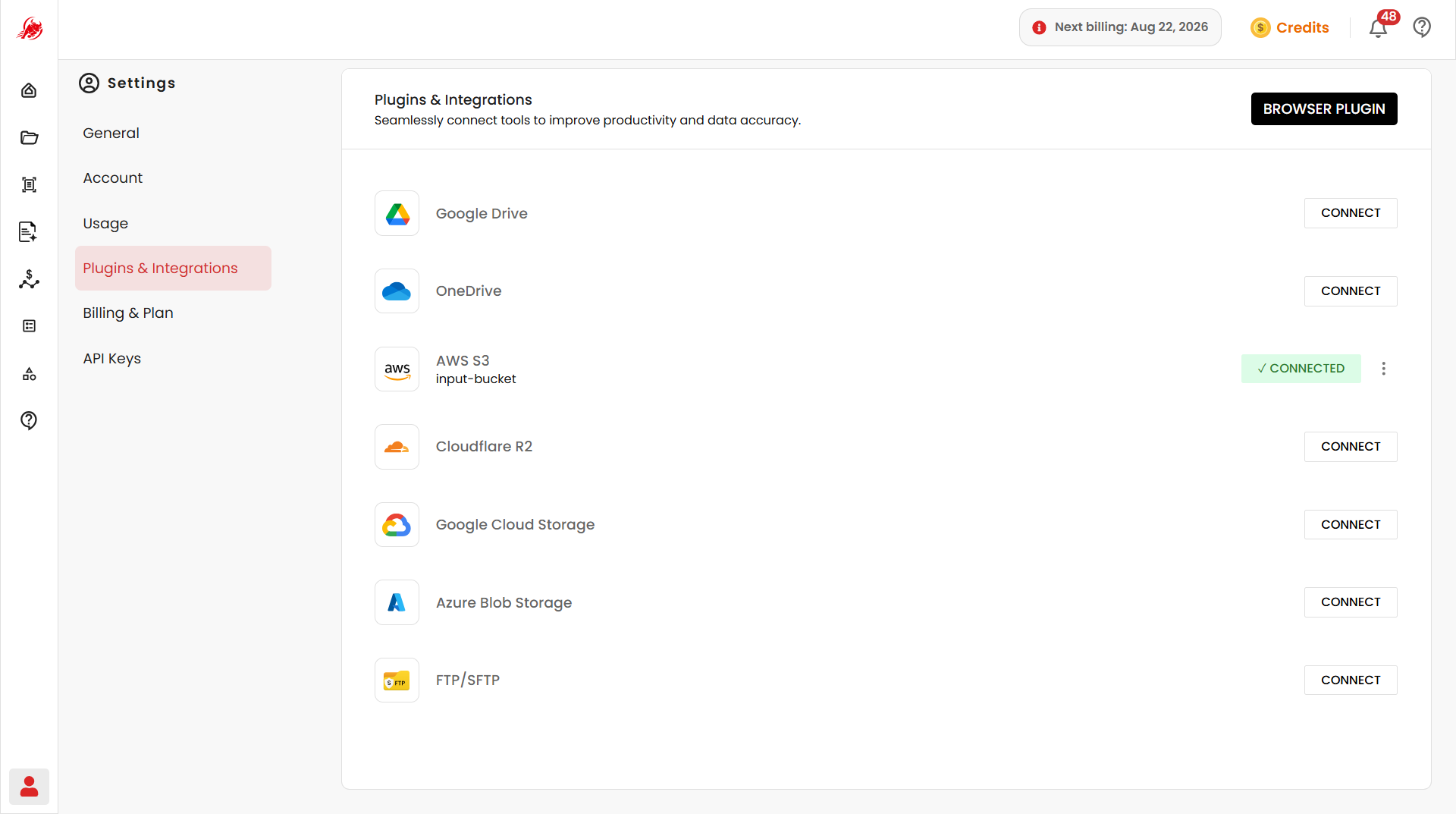The width and height of the screenshot is (1456, 814).
Task: Click the AWS logo icon
Action: pos(397,369)
